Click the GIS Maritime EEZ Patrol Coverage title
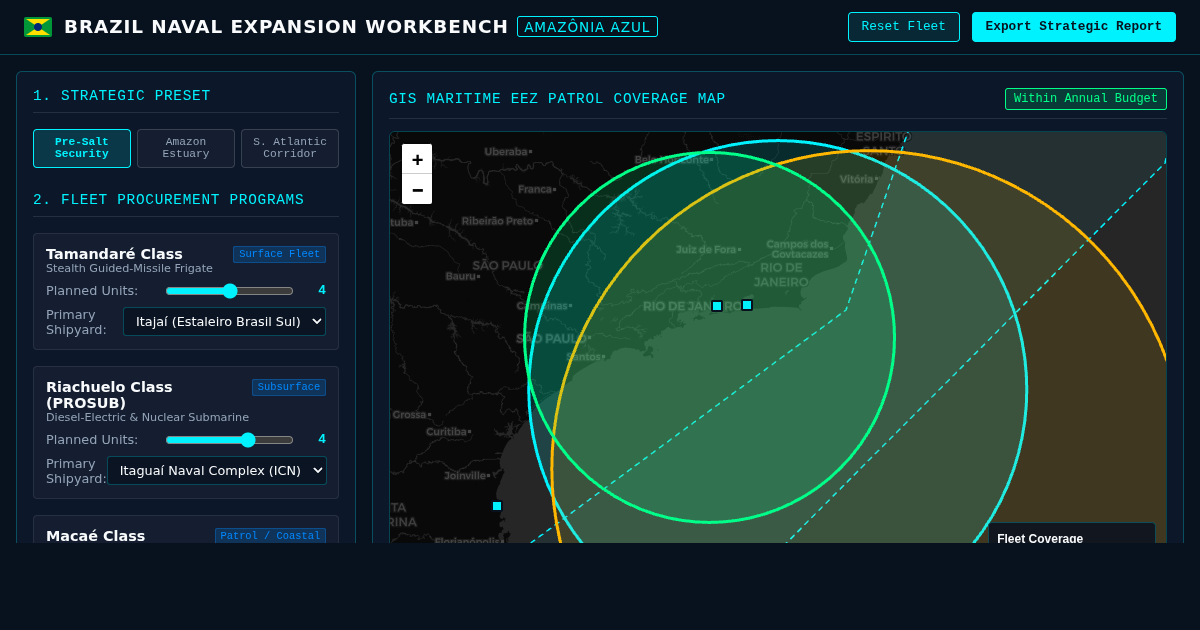Image resolution: width=1200 pixels, height=630 pixels. (557, 99)
